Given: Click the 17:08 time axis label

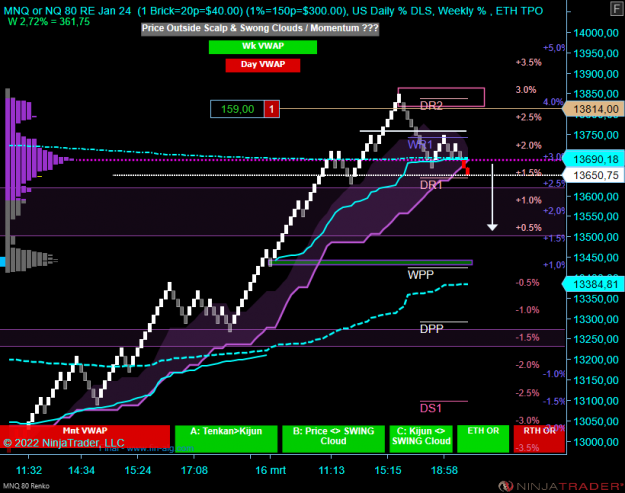Looking at the screenshot, I should (x=194, y=470).
